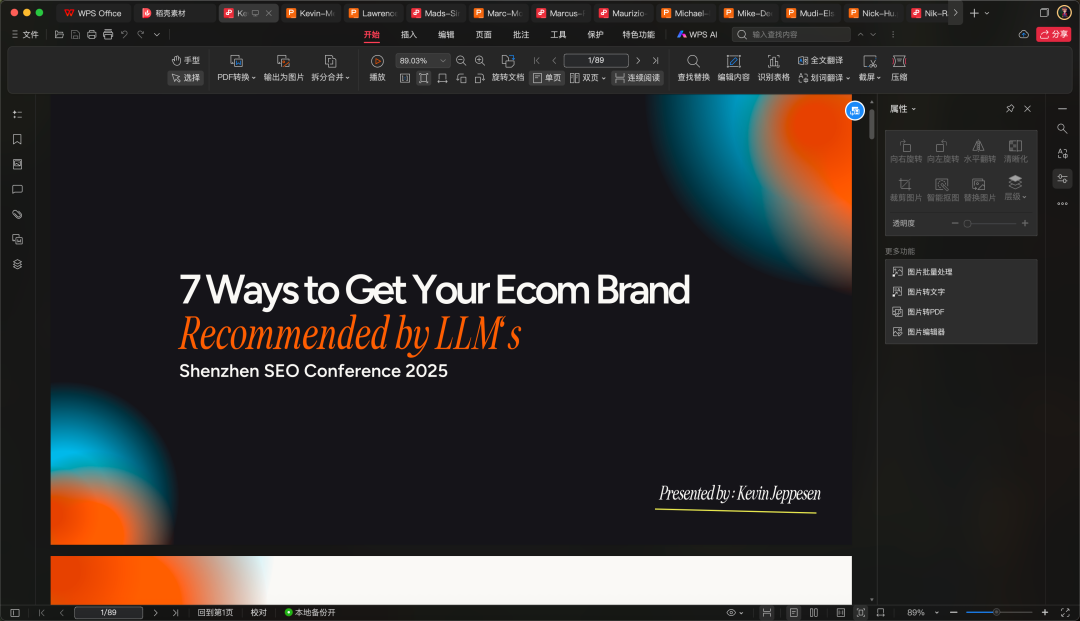Enable Double Page (双页) view

pos(588,78)
